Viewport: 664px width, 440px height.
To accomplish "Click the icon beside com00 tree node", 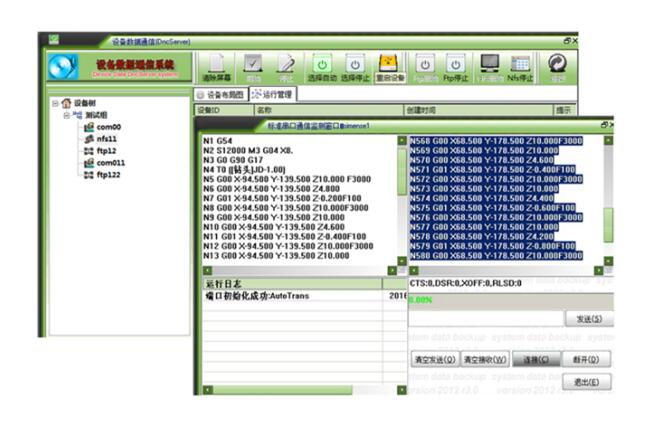I will click(89, 127).
